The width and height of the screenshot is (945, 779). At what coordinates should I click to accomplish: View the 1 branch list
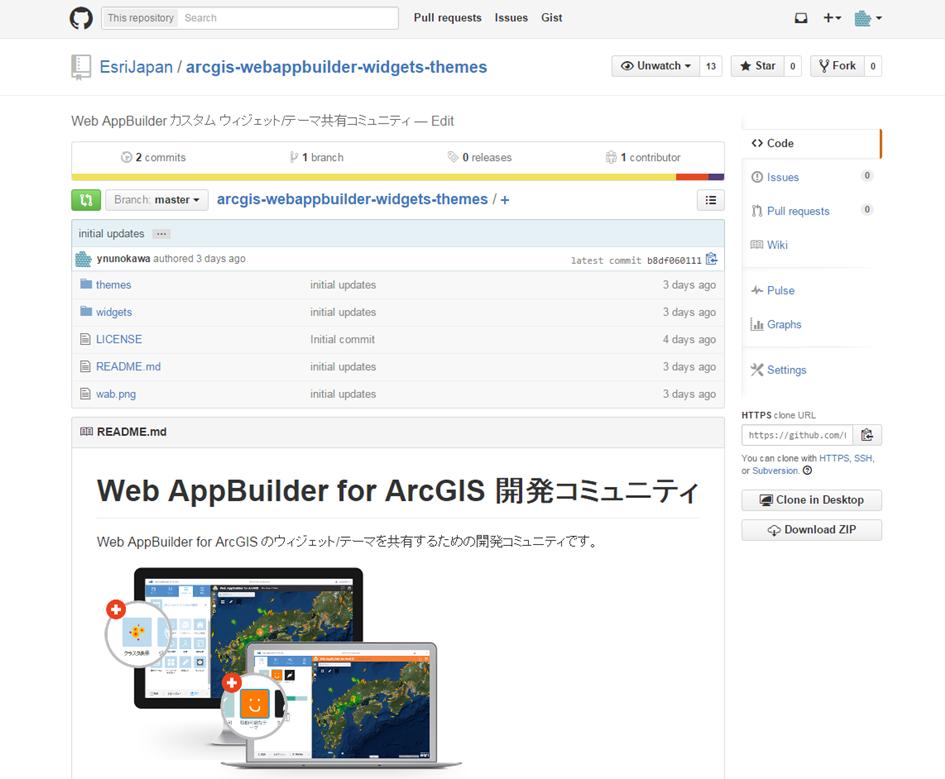tap(316, 157)
